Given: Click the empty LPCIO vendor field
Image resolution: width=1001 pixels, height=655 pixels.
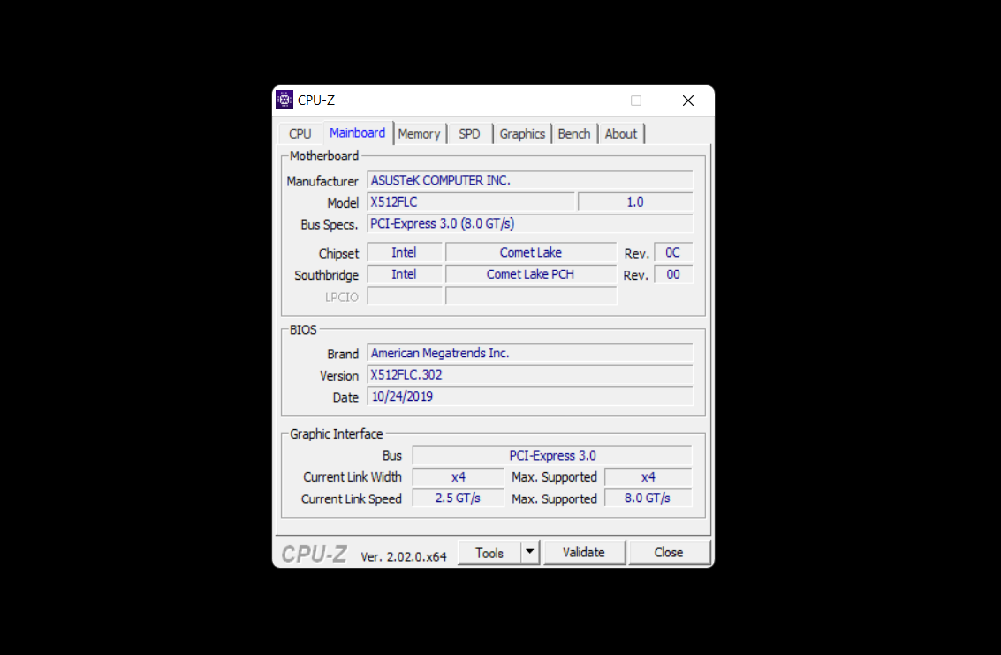Looking at the screenshot, I should click(x=405, y=296).
